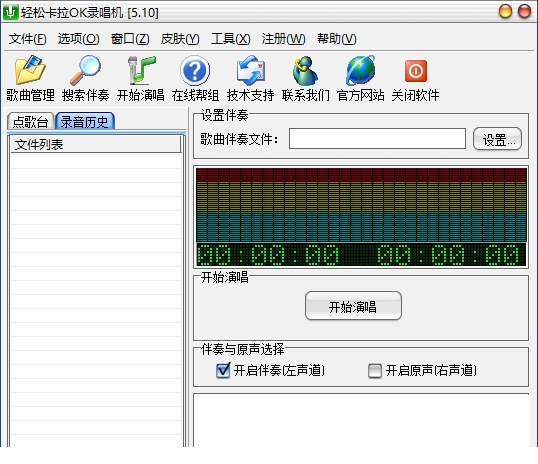Open the 选项(O) menu
This screenshot has height=464, width=538.
click(x=79, y=39)
